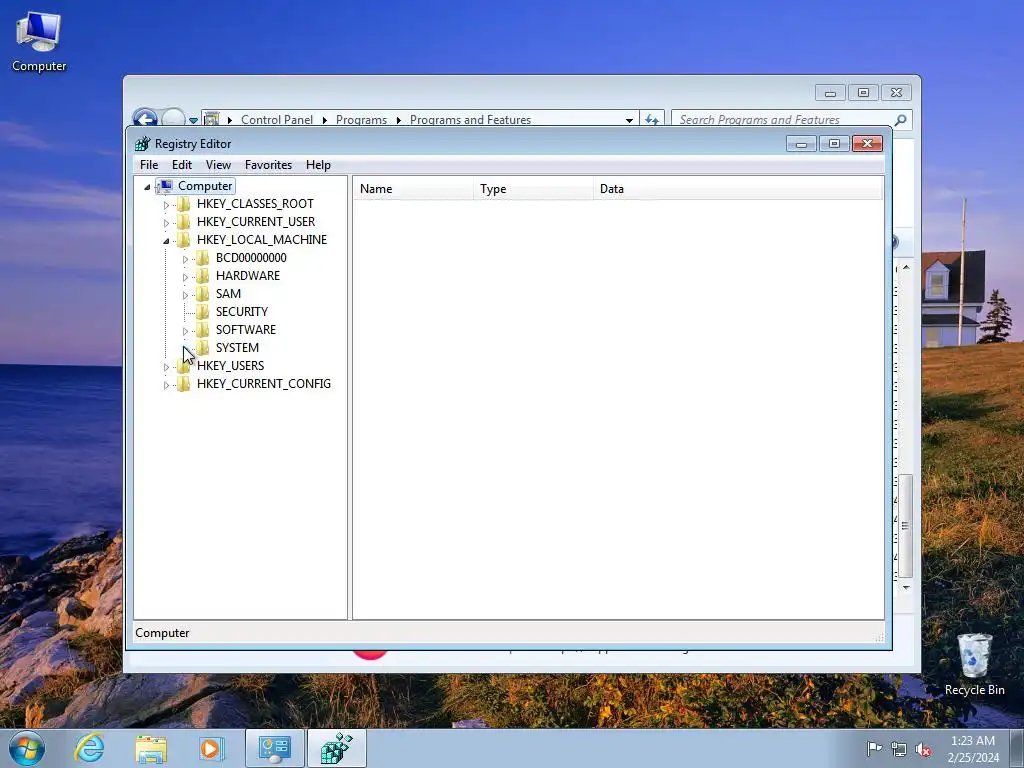
Task: Select the Computer desktop icon
Action: coord(39,42)
